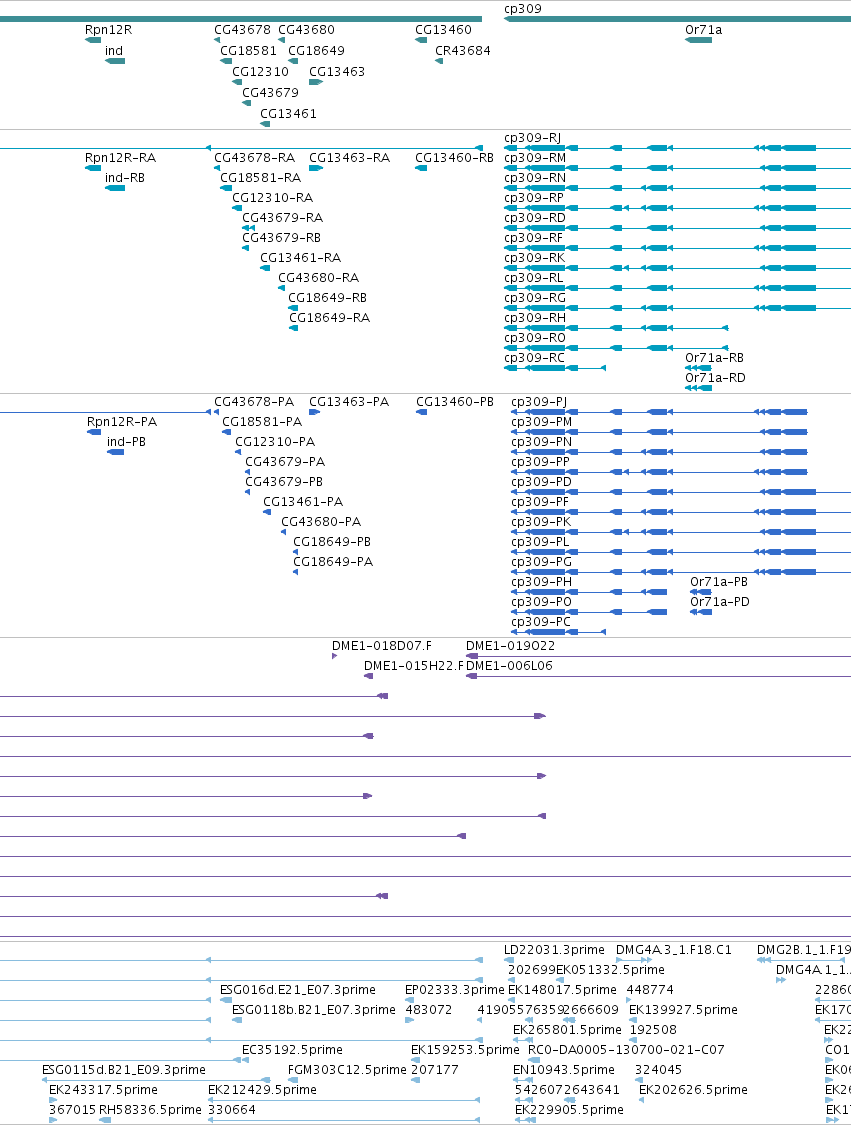851x1125 pixels.
Task: Select gene CG18649 in gene track
Action: coord(316,51)
